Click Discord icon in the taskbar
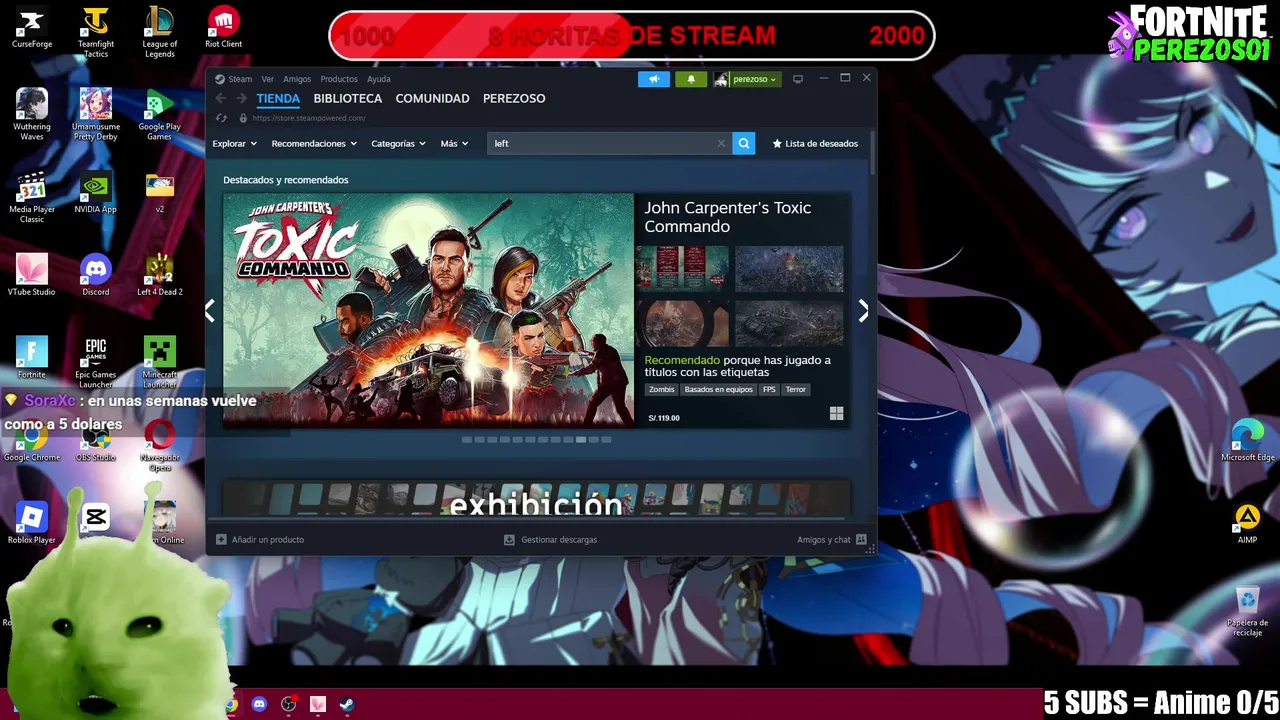Image resolution: width=1280 pixels, height=720 pixels. 260,704
